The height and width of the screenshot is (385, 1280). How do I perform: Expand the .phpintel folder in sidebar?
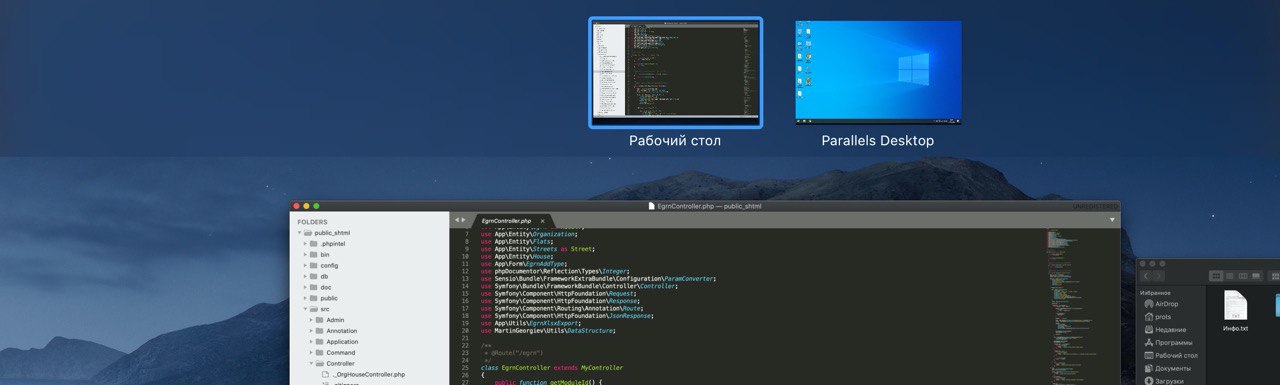pyautogui.click(x=306, y=243)
